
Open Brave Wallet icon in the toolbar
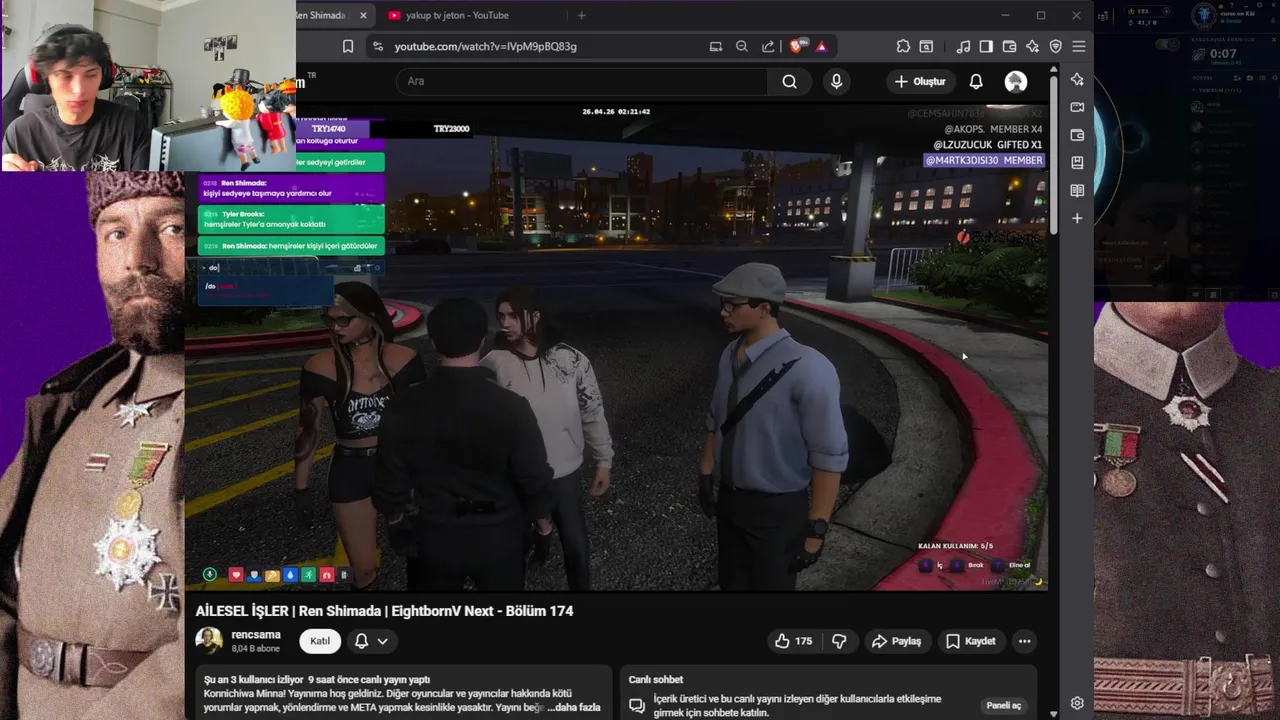[x=1009, y=46]
